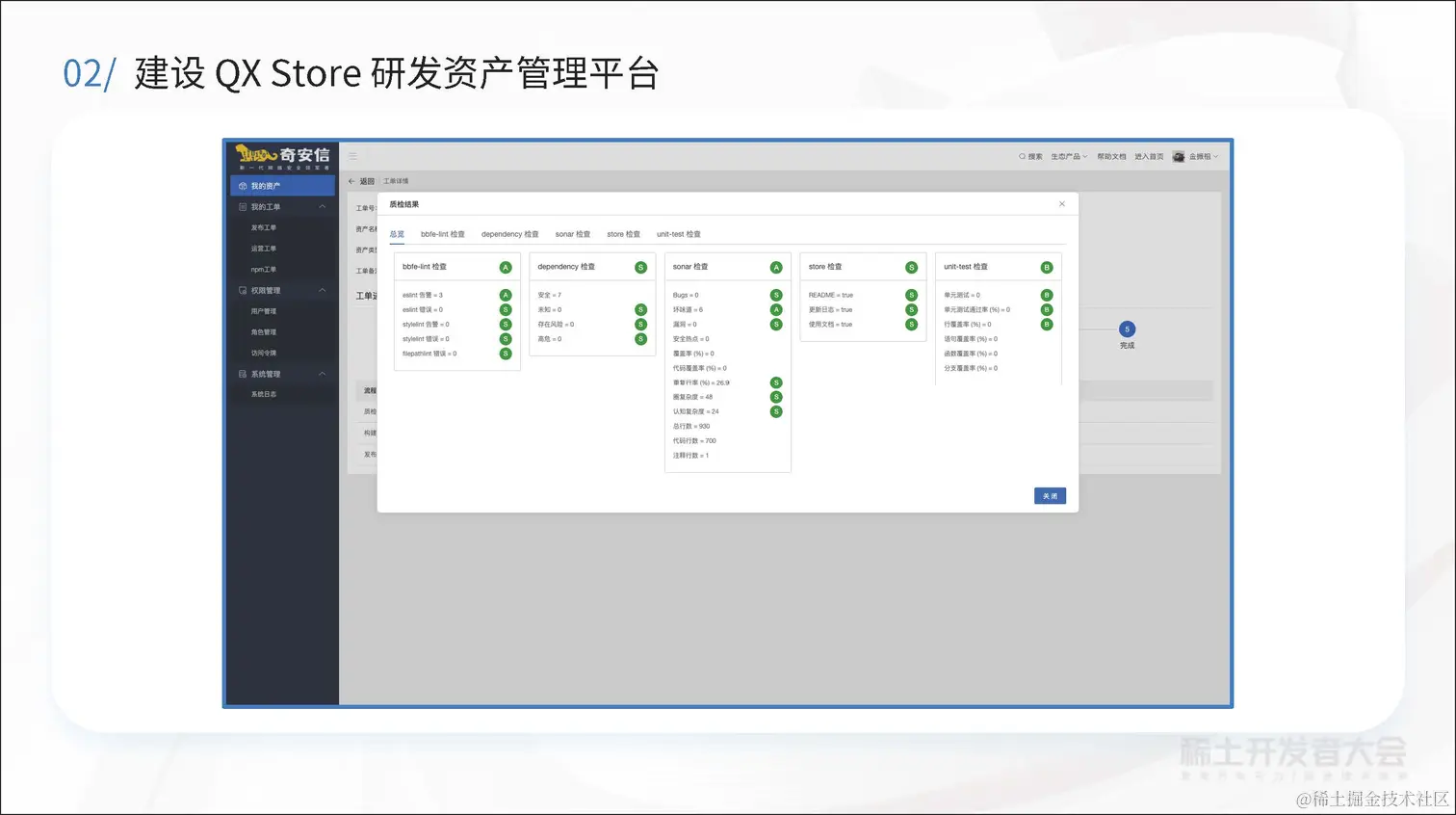The width and height of the screenshot is (1456, 815).
Task: Click the back arrow next to 返回
Action: tap(351, 181)
